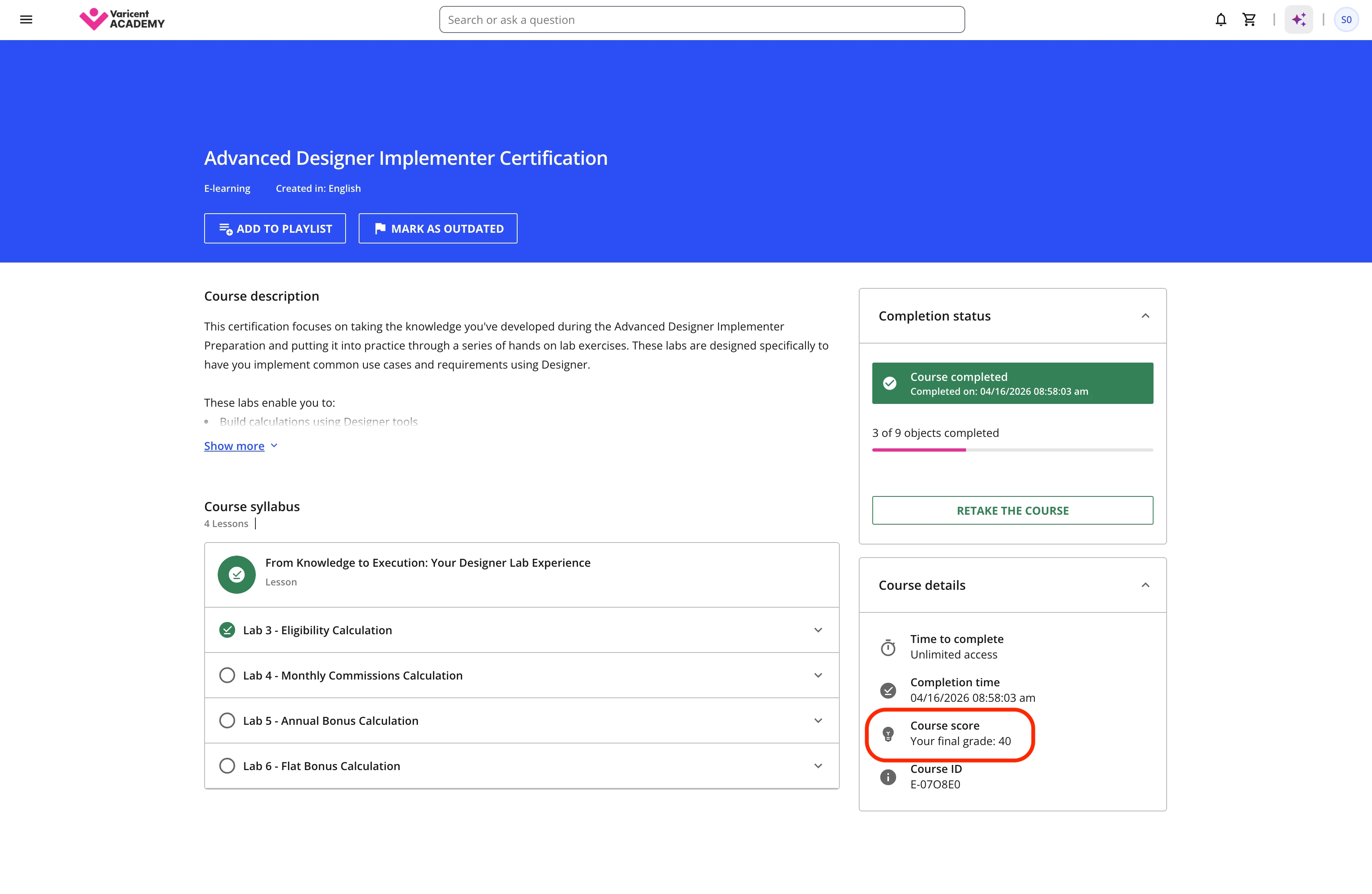Click Add to Playlist button
Screen dimensions: 1372x894
point(275,229)
